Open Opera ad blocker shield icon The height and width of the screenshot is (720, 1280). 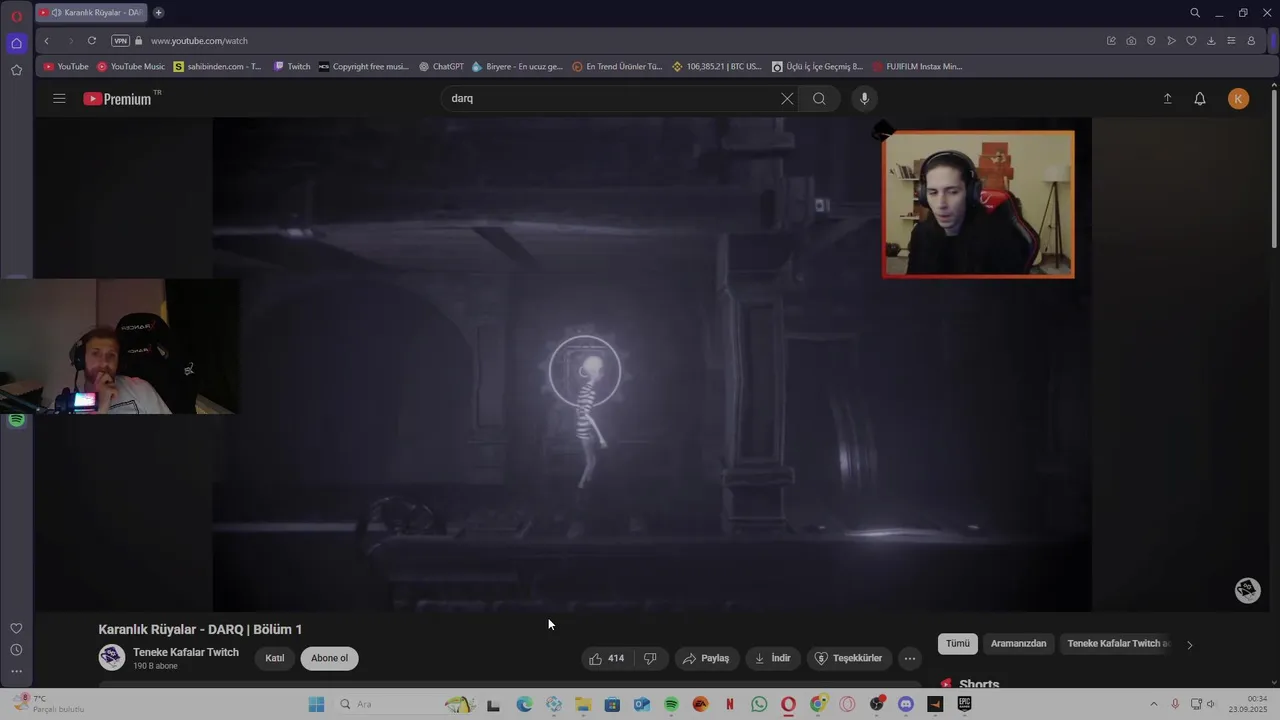[x=1151, y=41]
